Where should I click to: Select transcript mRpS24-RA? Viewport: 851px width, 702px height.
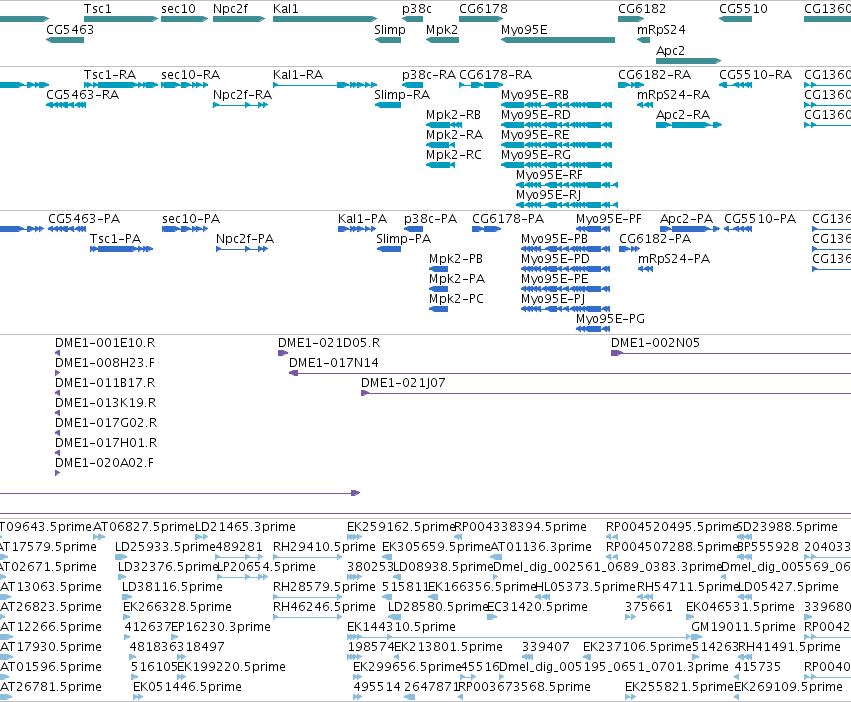coord(674,94)
